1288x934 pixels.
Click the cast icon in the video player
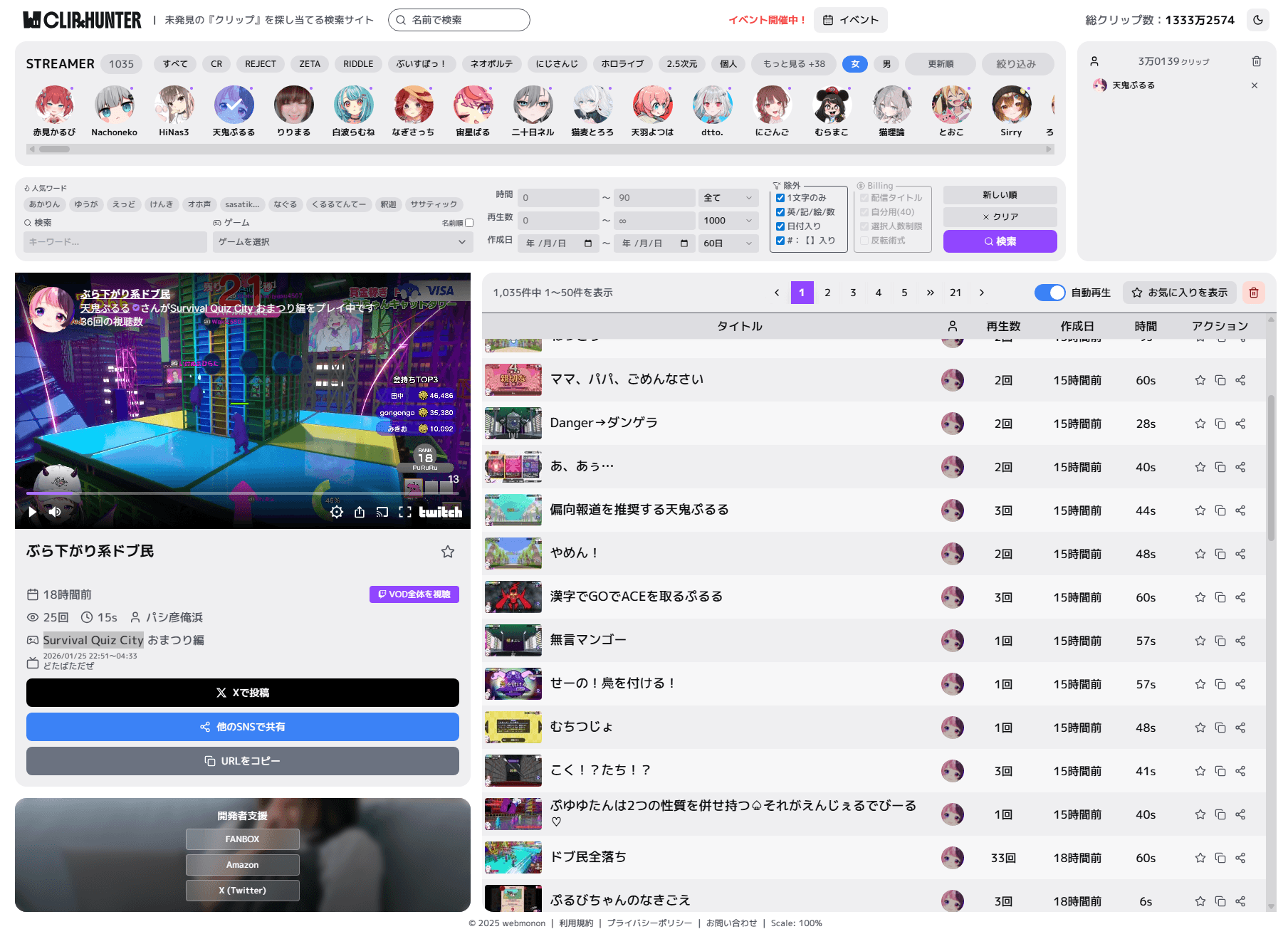coord(382,511)
